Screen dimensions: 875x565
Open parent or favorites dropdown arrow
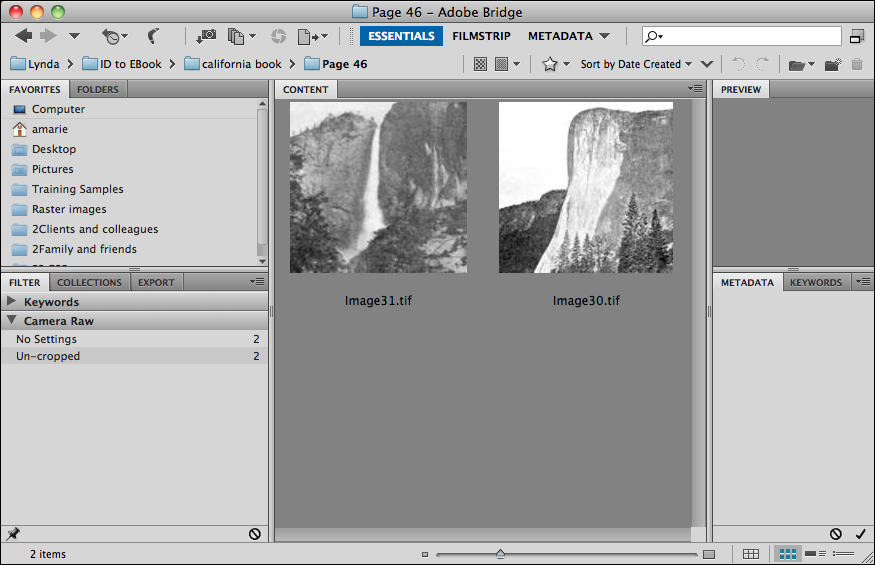(74, 36)
